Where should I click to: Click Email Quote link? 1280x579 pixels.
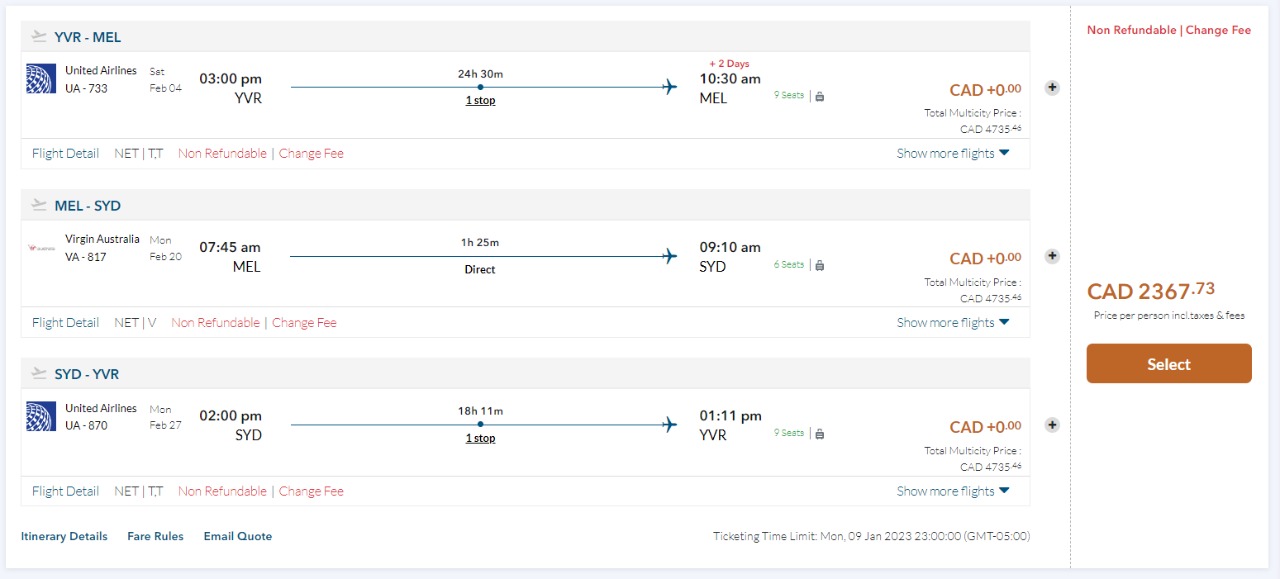click(x=238, y=537)
